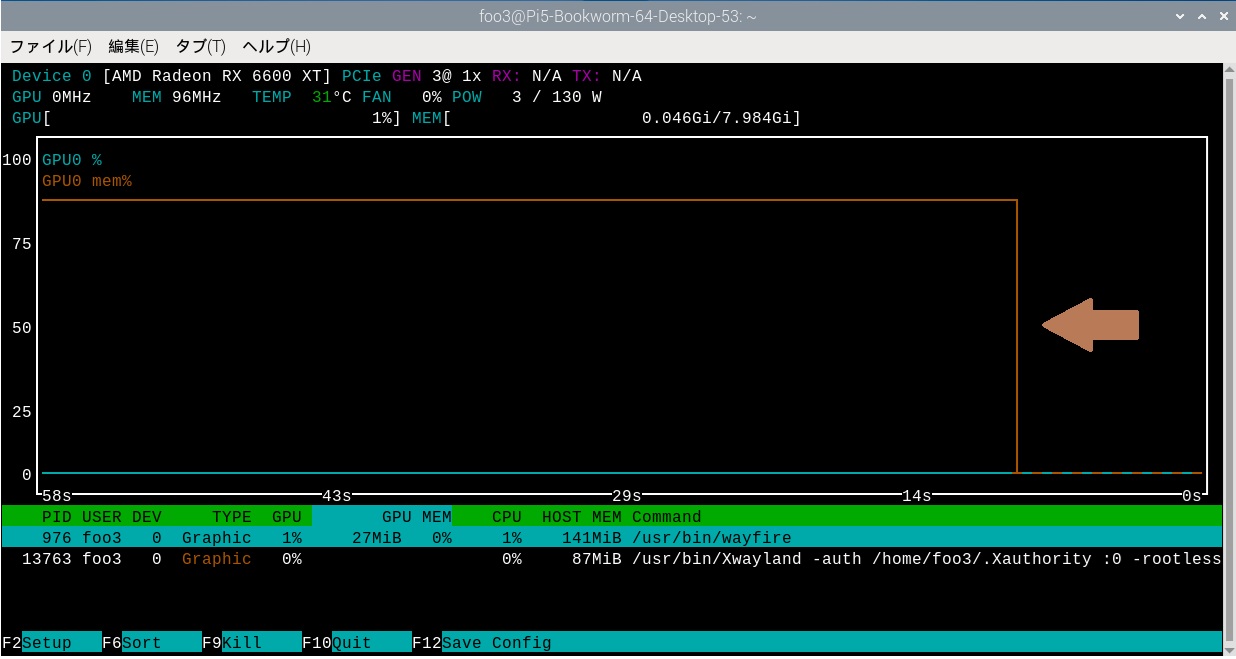Open the ヘルプ(H) menu
Viewport: 1236px width, 659px height.
(x=276, y=46)
